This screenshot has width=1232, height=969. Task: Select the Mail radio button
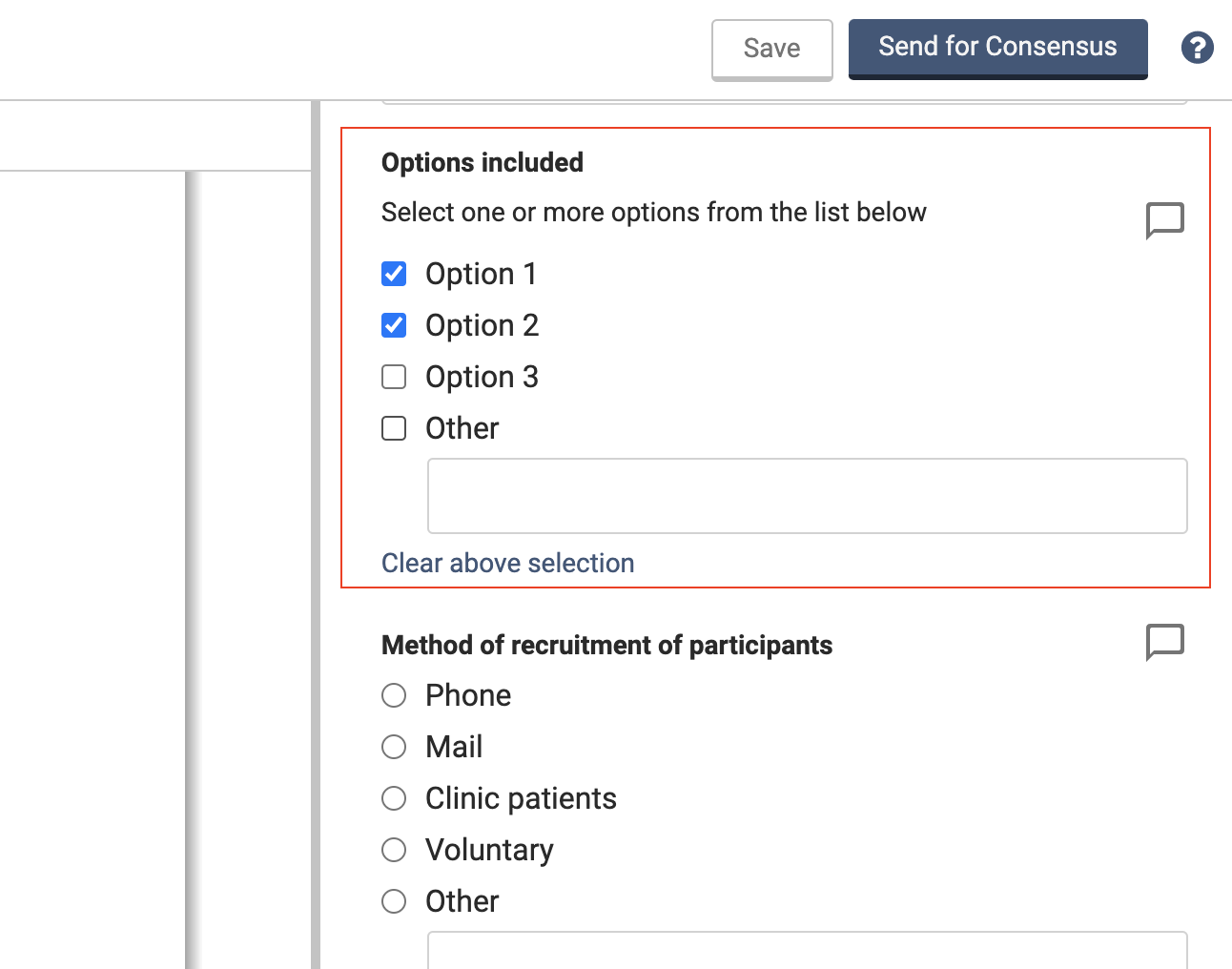pos(394,748)
